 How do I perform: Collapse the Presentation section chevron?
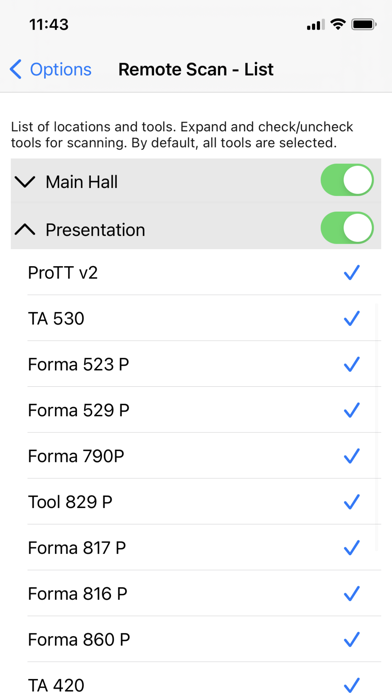(x=25, y=229)
